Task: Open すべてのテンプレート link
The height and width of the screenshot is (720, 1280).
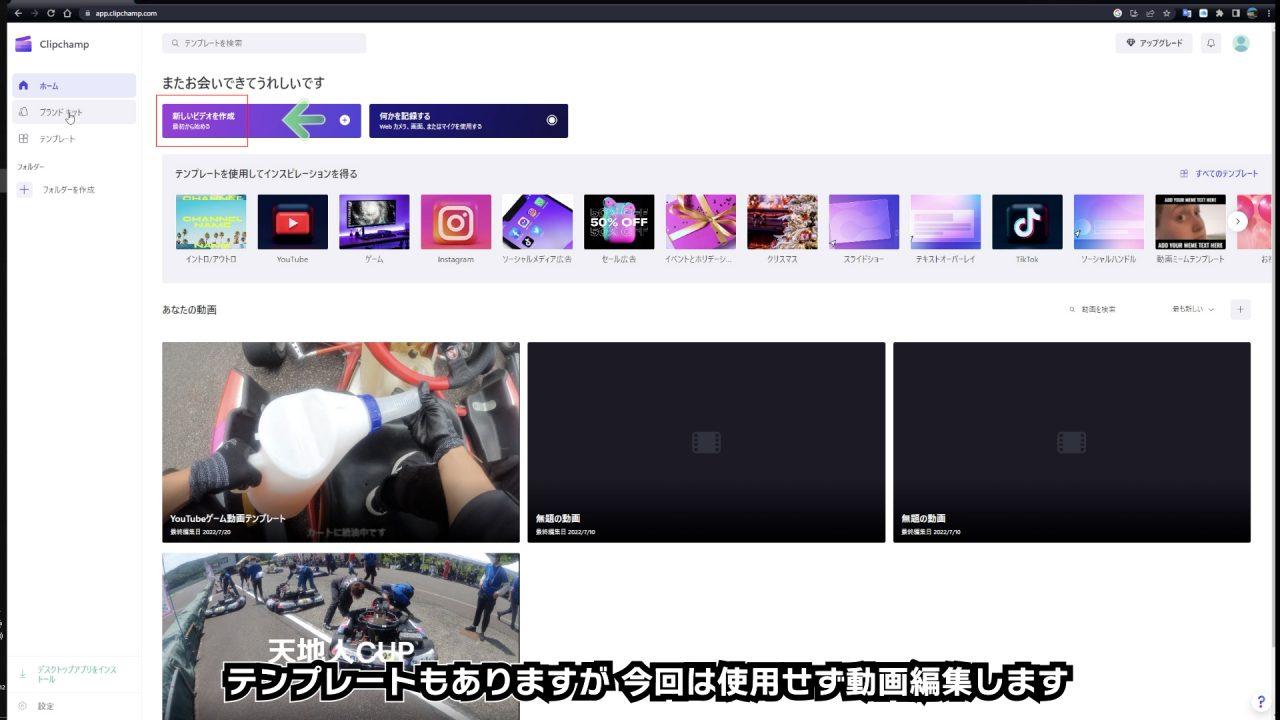Action: (x=1219, y=174)
